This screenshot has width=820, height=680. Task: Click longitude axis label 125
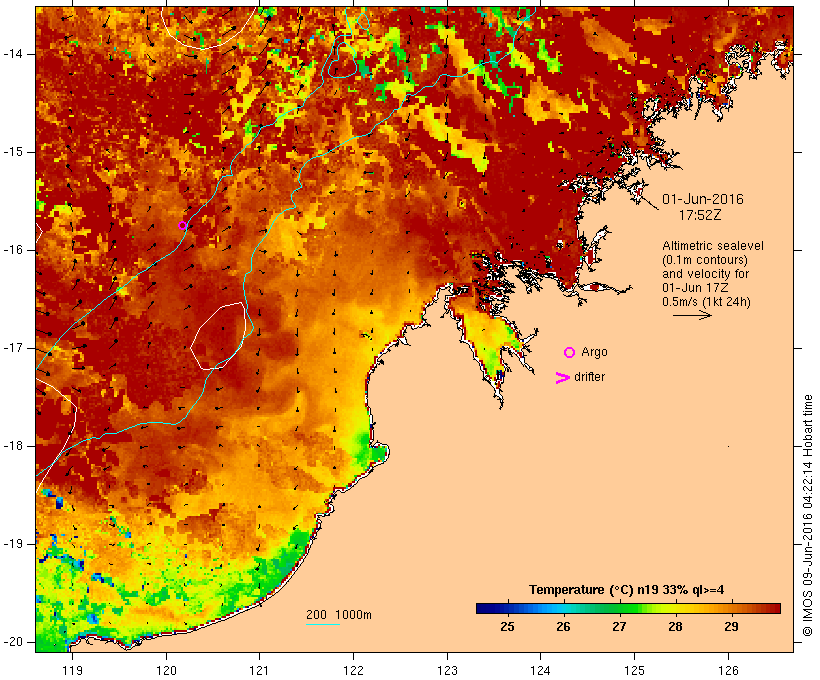[x=634, y=671]
